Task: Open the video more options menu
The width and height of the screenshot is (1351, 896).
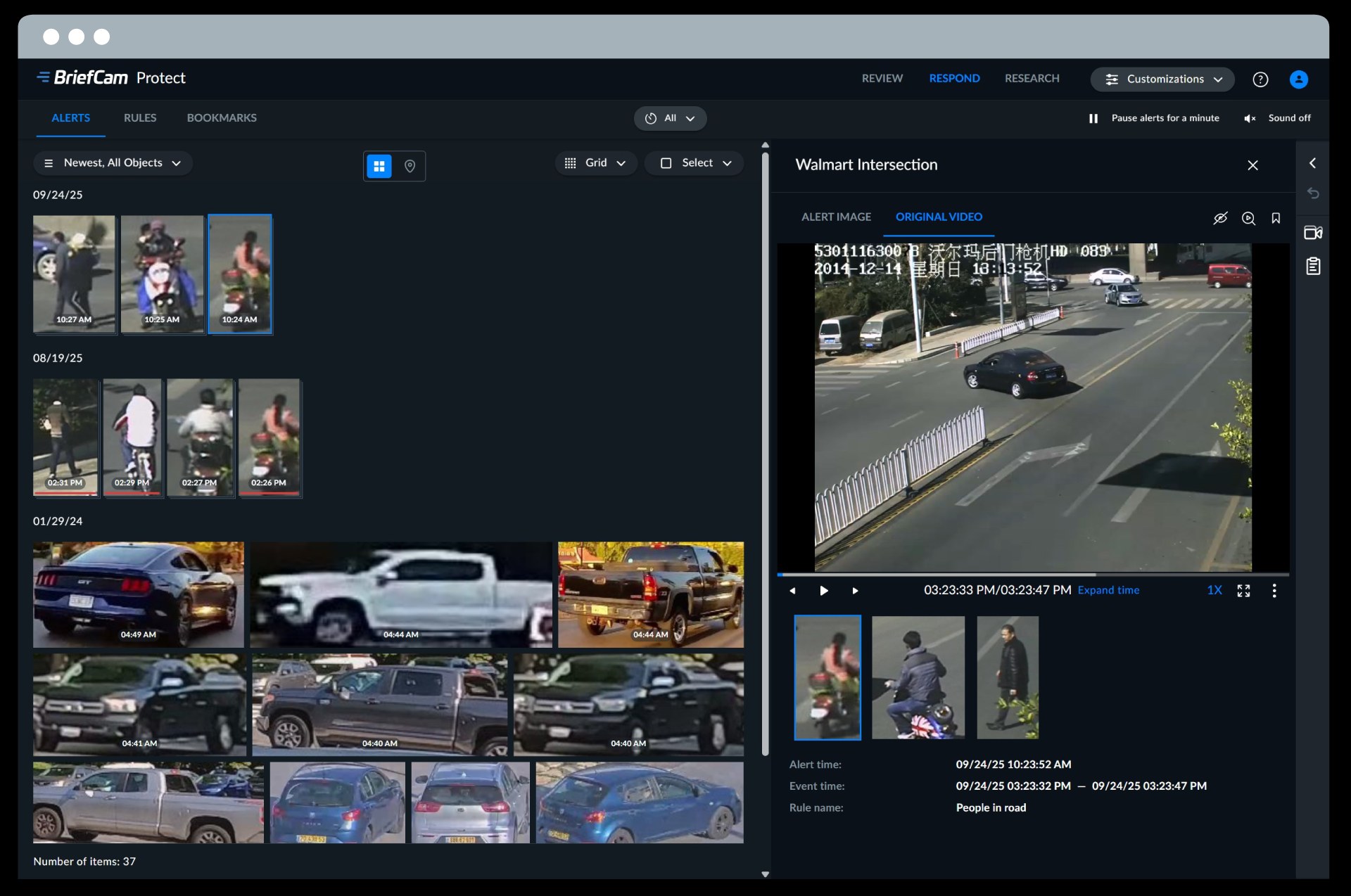Action: tap(1274, 591)
